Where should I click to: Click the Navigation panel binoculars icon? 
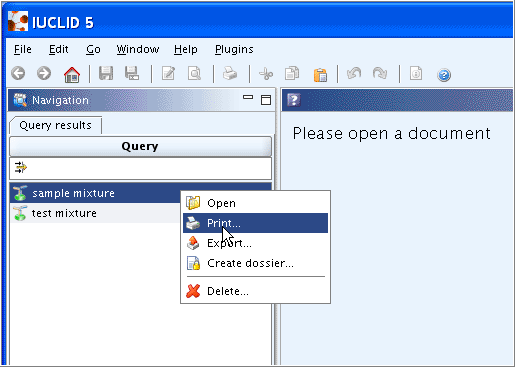(x=20, y=100)
